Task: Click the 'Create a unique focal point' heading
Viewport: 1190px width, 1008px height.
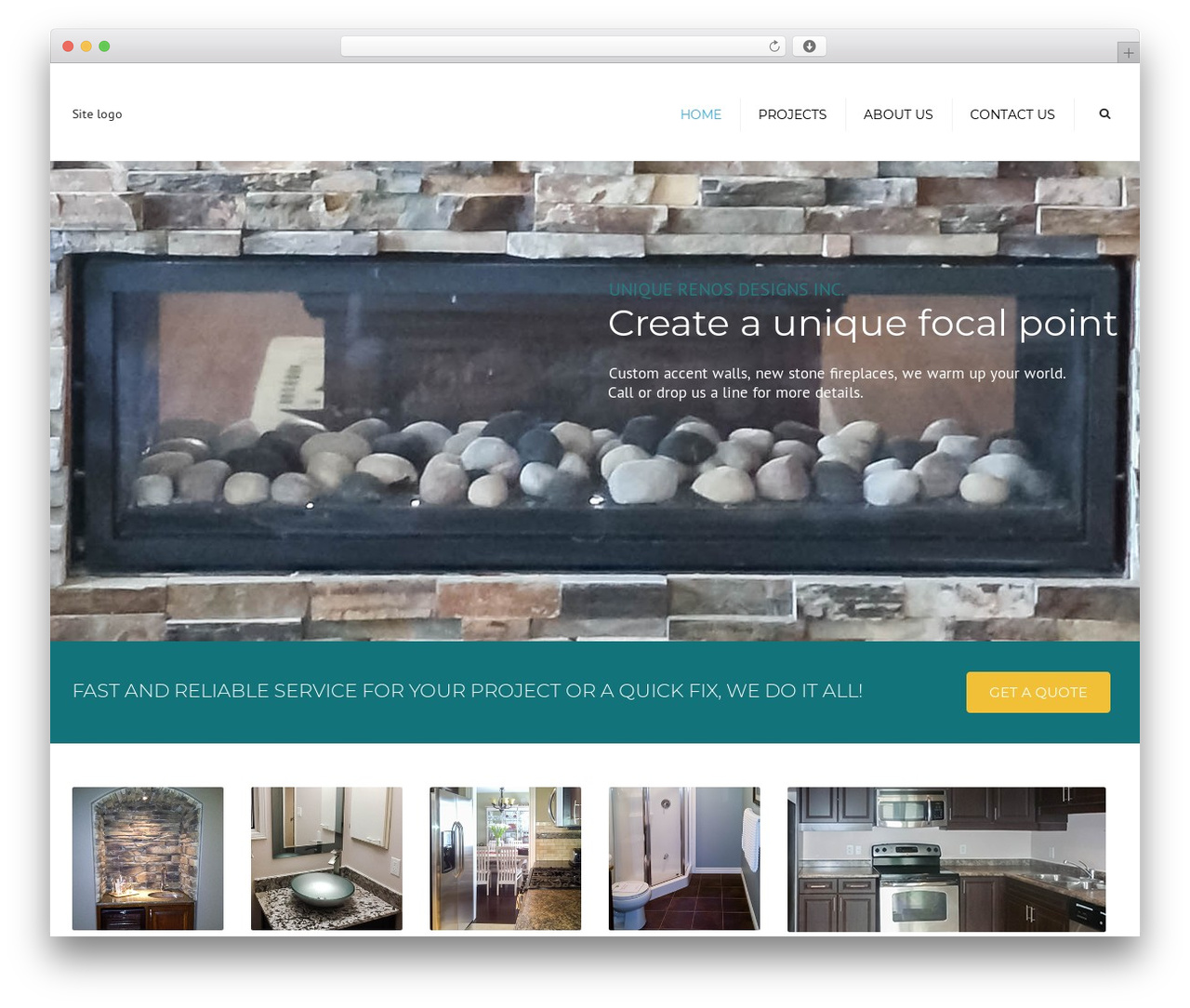Action: click(x=863, y=324)
